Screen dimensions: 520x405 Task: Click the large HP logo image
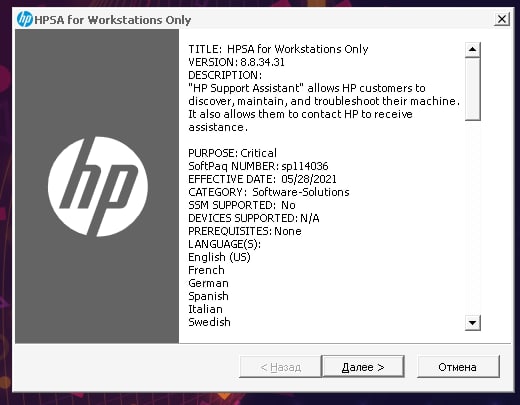(97, 187)
